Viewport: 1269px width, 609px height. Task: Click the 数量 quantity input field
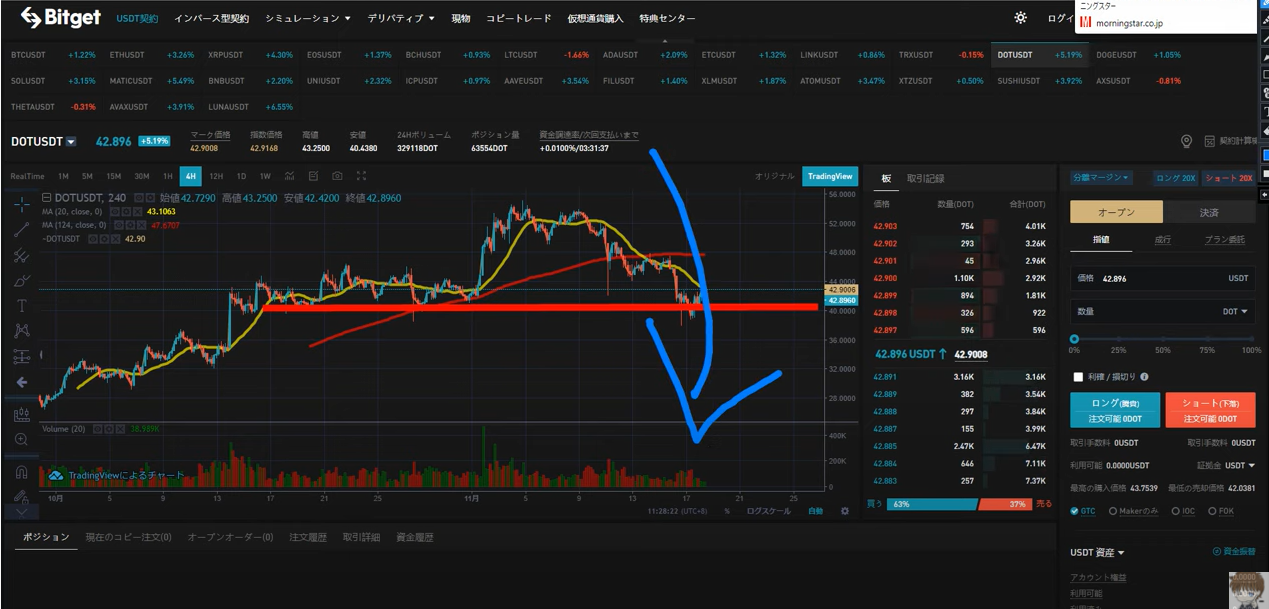1162,311
